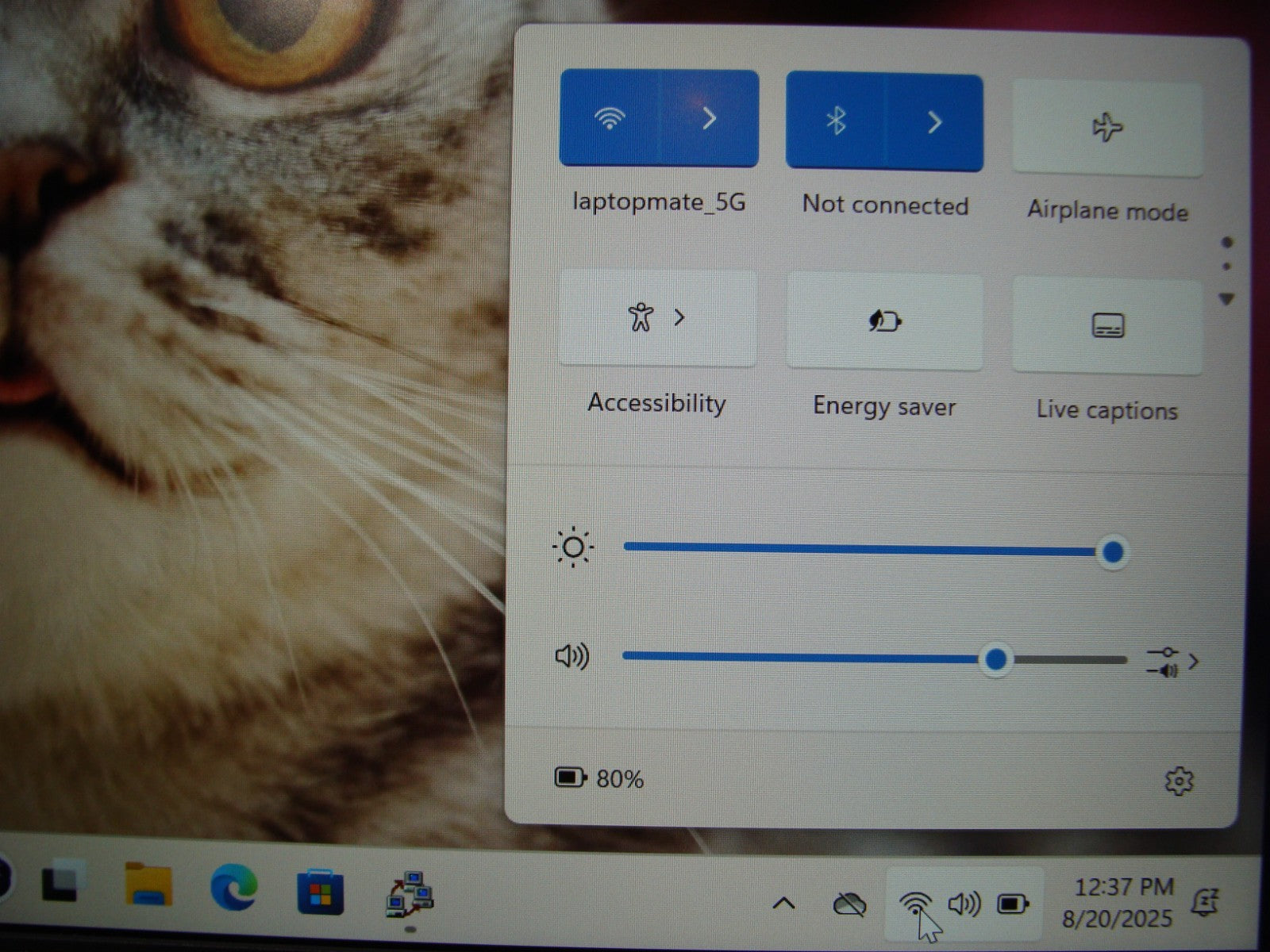Expand Bluetooth devices list
The height and width of the screenshot is (952, 1270).
(934, 122)
